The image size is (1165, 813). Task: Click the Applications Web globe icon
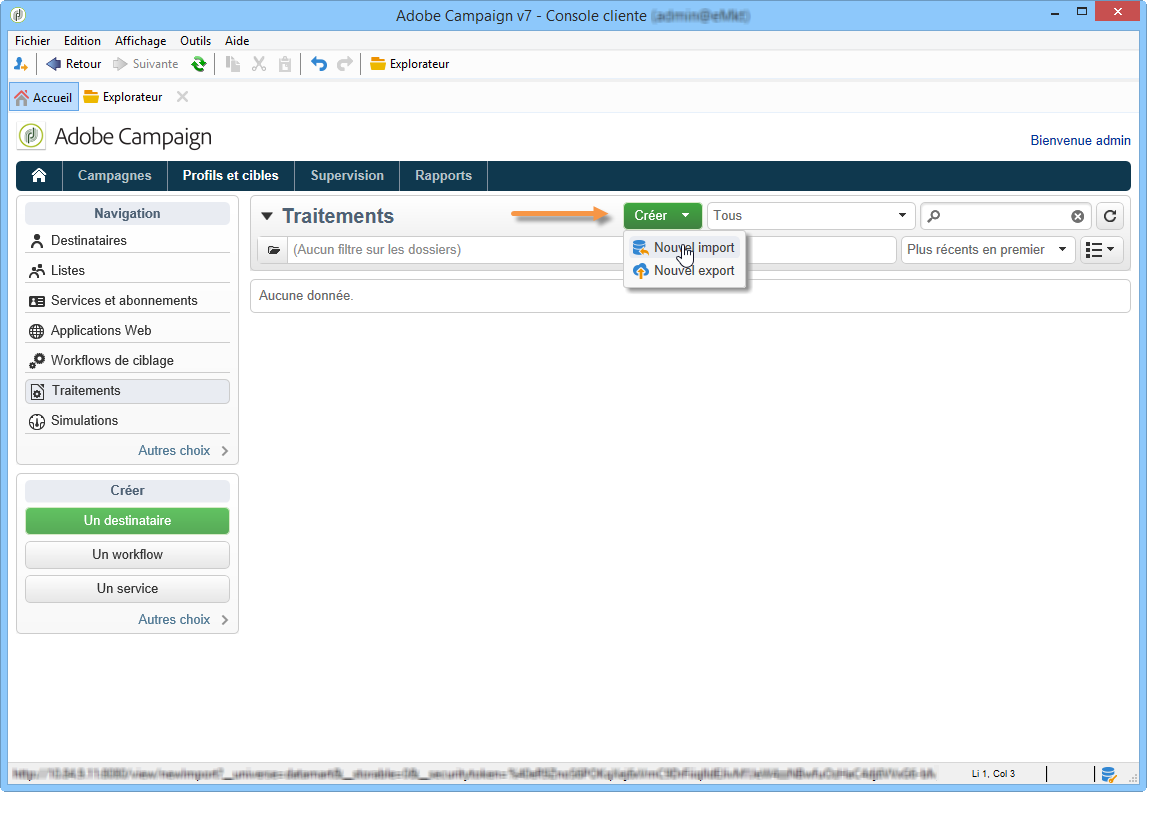click(x=36, y=331)
